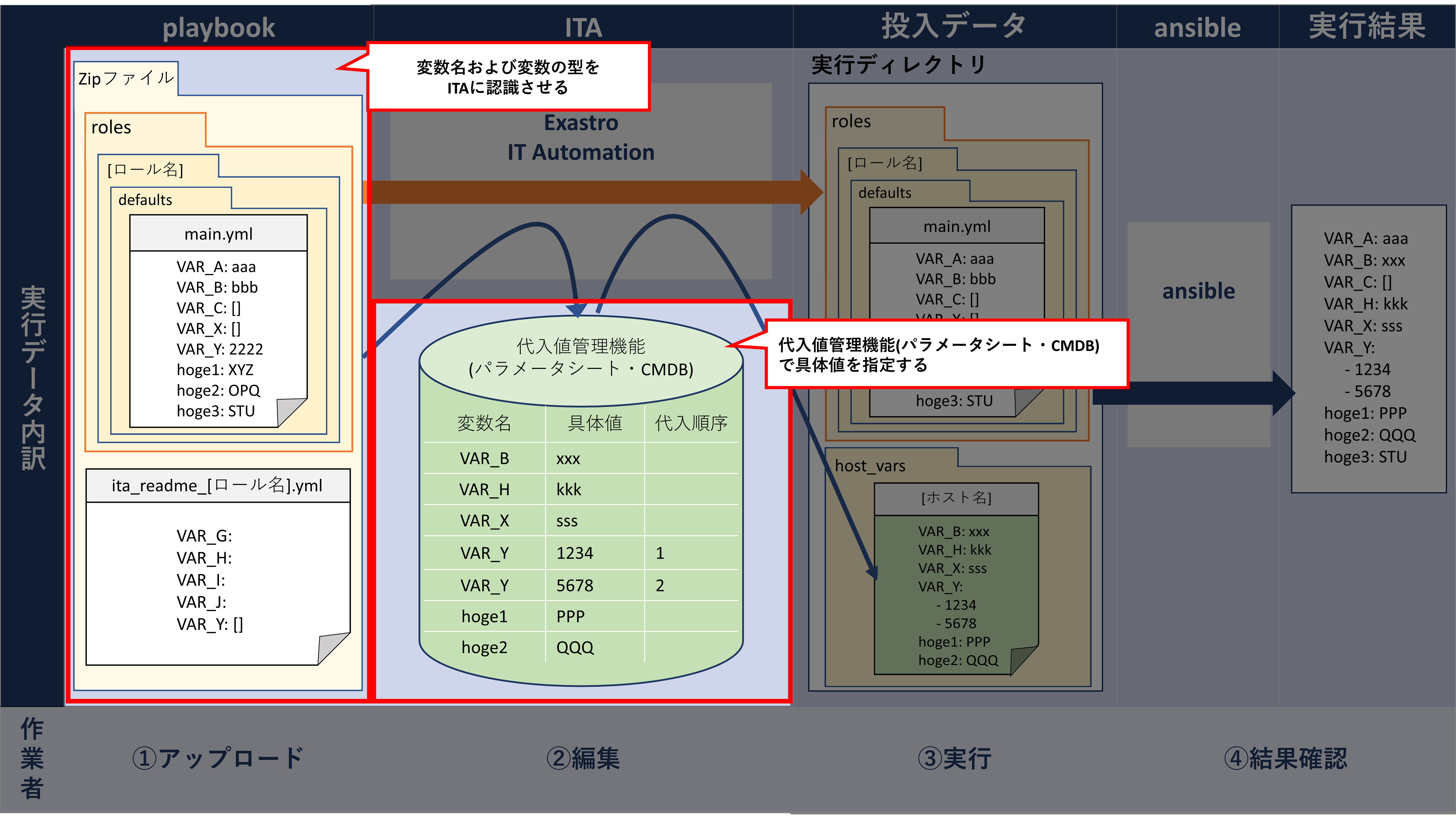Click the '④結果確認' step label
Image resolution: width=1456 pixels, height=819 pixels.
[x=1285, y=758]
